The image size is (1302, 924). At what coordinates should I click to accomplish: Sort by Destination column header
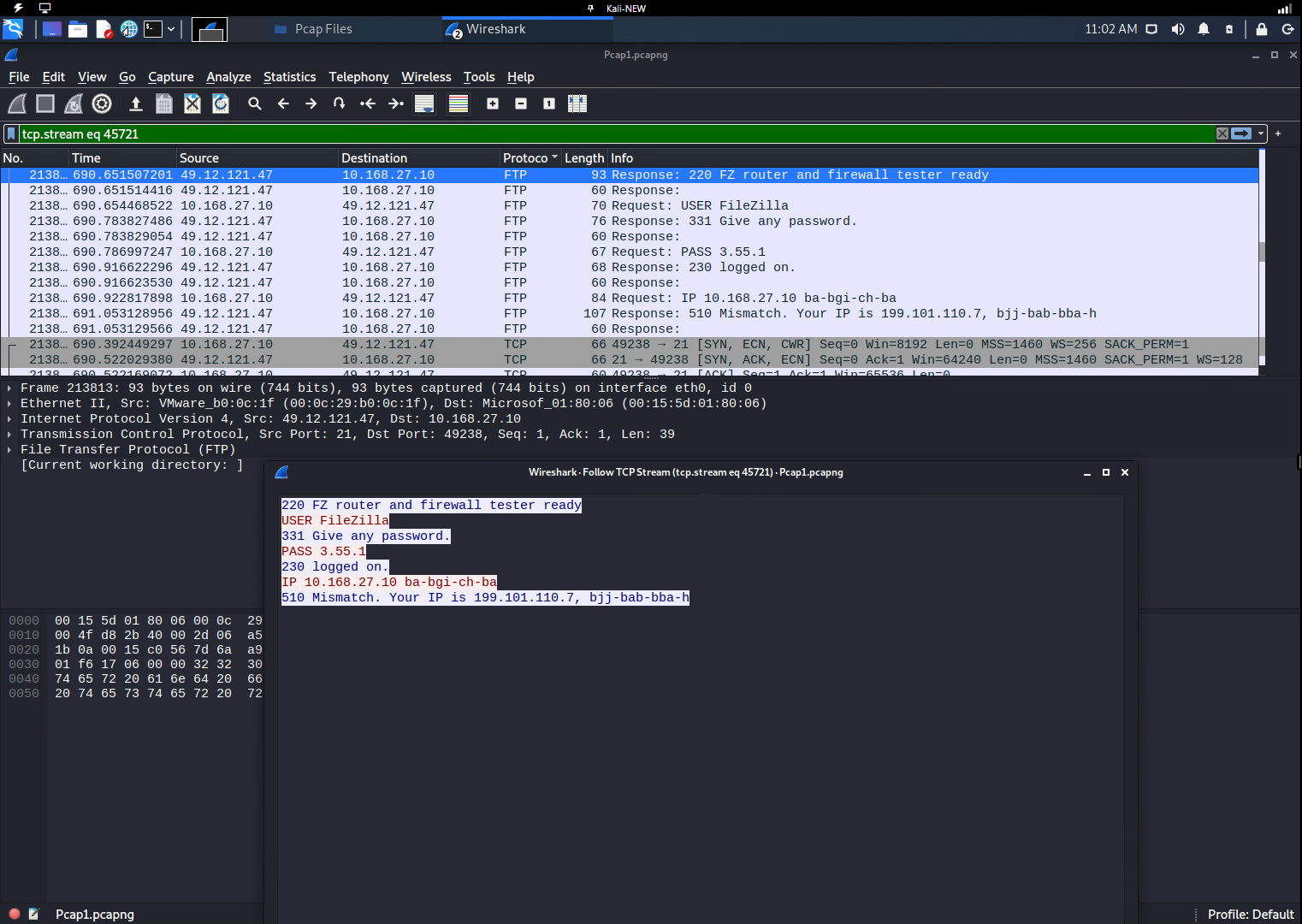pos(419,158)
